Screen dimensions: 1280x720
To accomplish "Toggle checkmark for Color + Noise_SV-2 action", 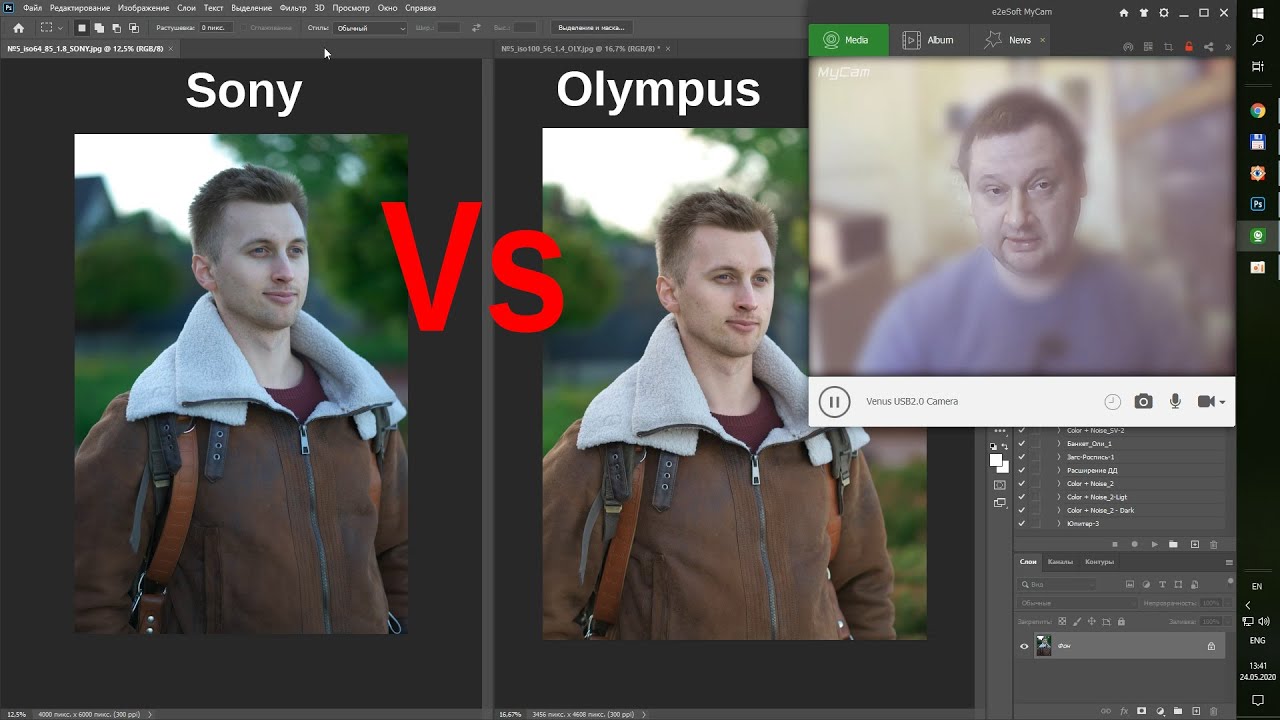I will tap(1021, 430).
